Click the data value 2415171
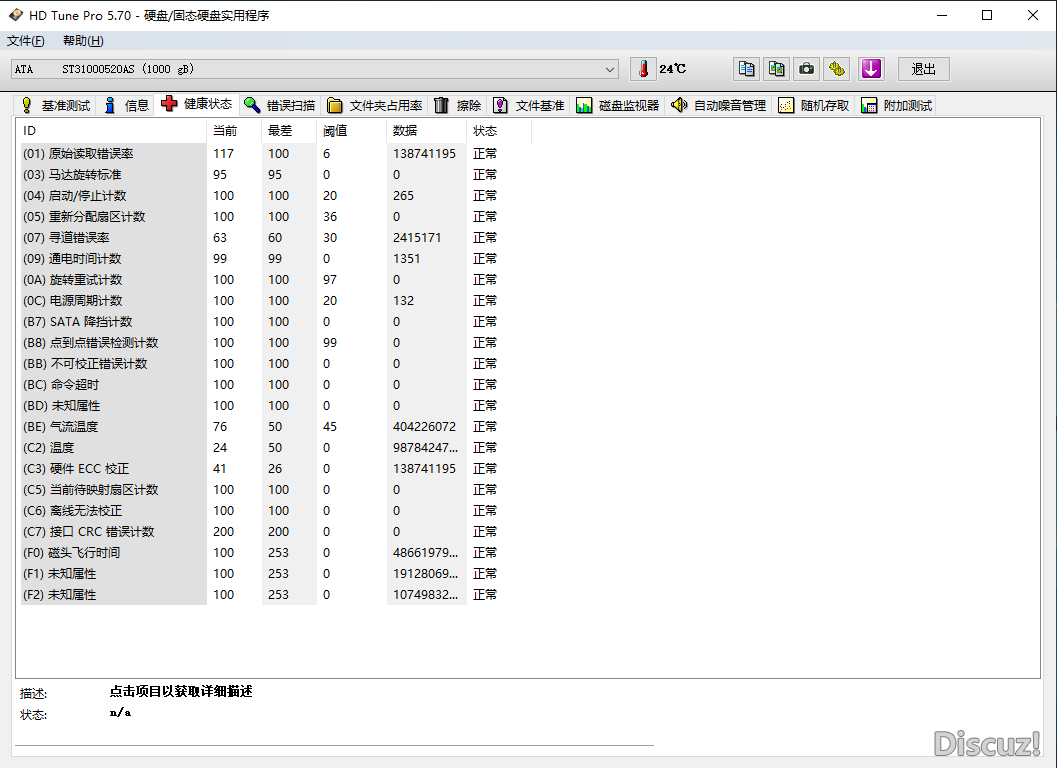Screen dimensions: 1057x768 [417, 237]
